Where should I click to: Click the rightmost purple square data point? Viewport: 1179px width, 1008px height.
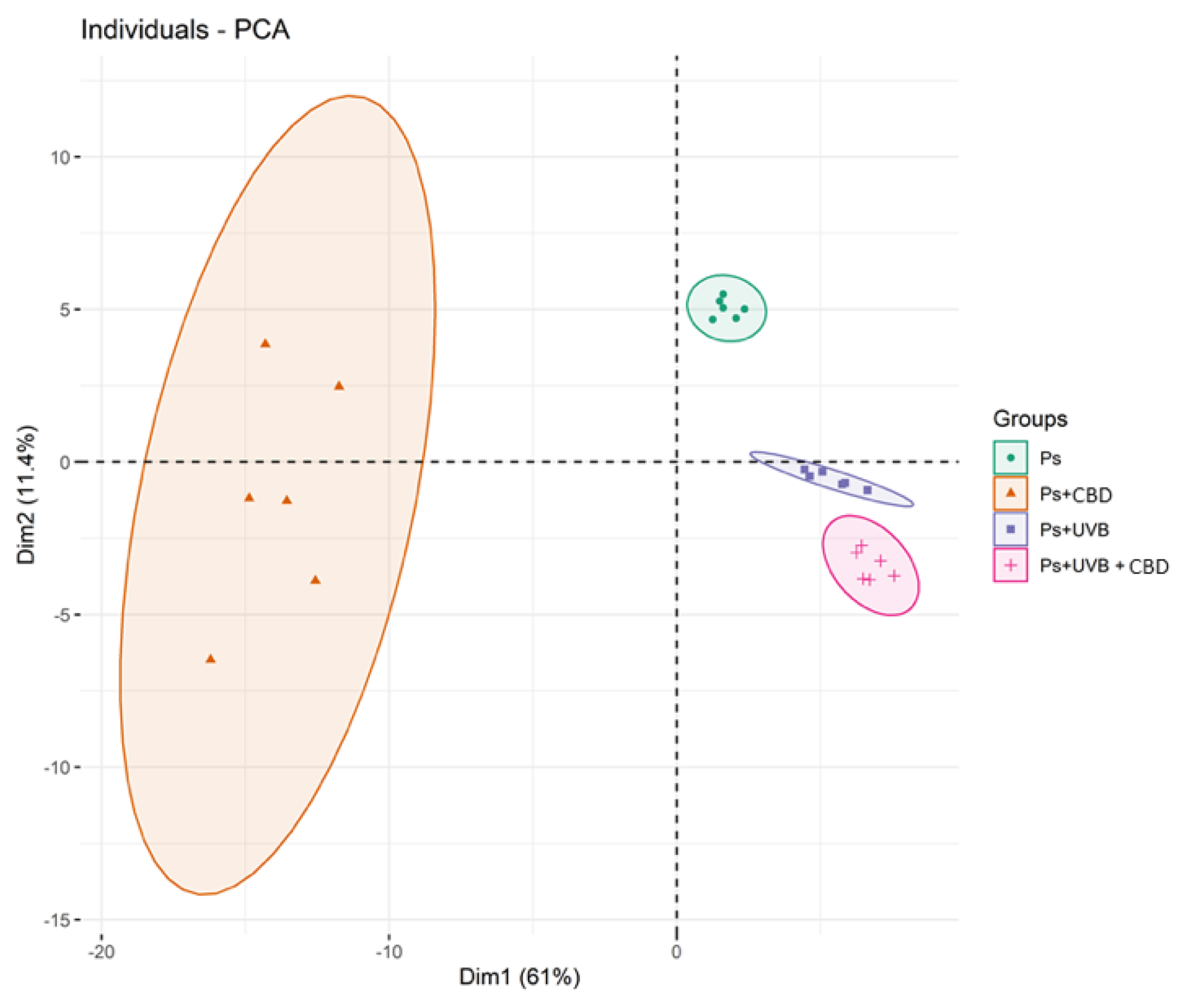(x=868, y=490)
